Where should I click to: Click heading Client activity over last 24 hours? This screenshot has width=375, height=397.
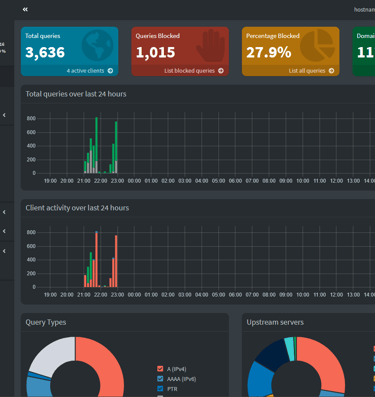[77, 208]
